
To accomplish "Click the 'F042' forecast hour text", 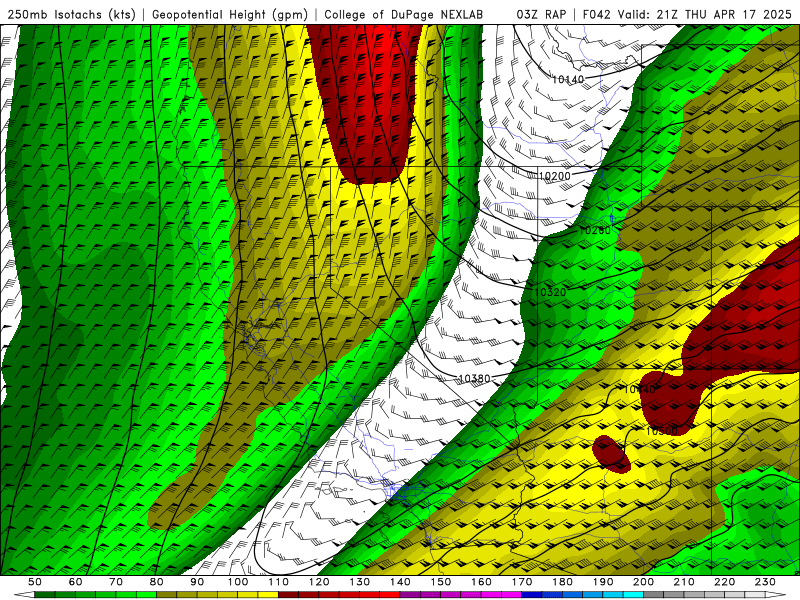I will [x=596, y=14].
